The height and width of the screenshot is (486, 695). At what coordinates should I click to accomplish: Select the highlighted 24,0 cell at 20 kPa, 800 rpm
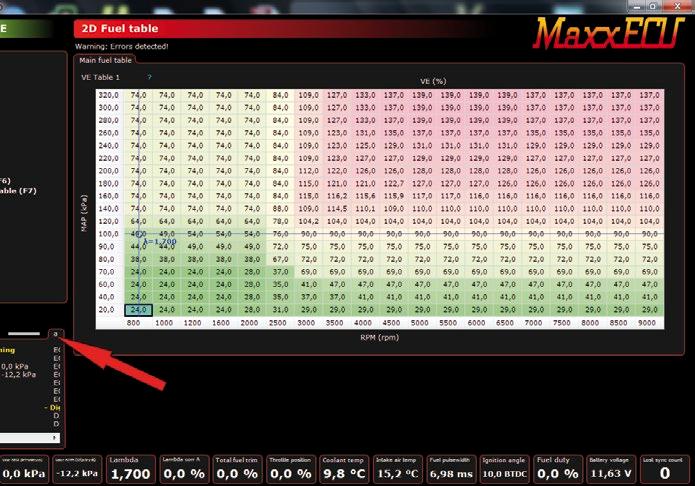point(138,310)
